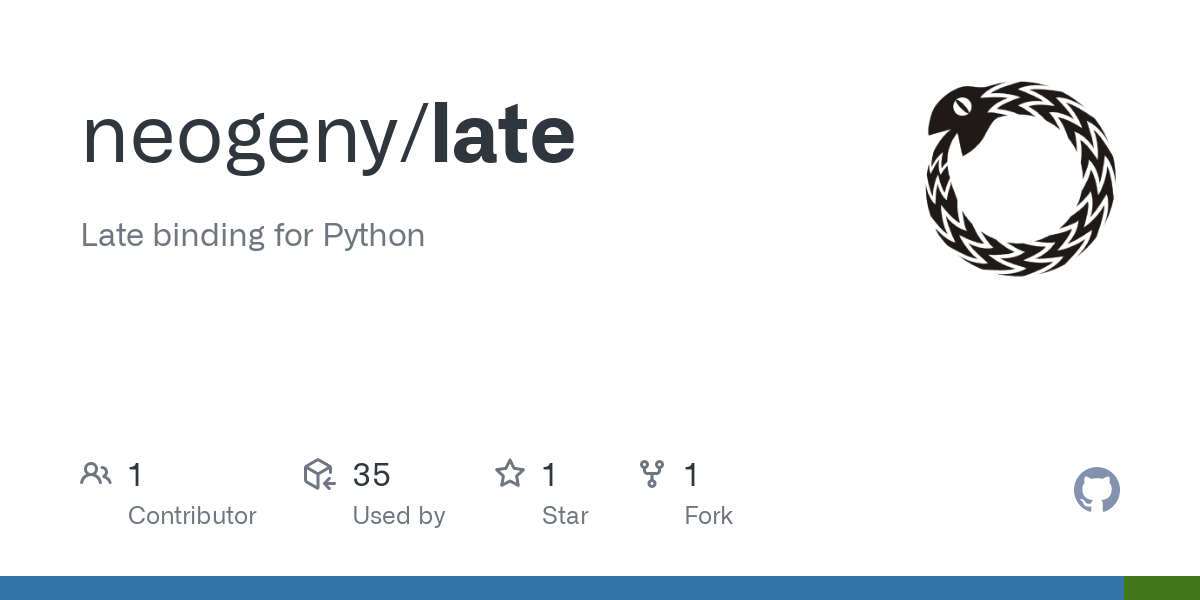Viewport: 1200px width, 600px height.
Task: Select the Late binding for Python description
Action: point(253,236)
